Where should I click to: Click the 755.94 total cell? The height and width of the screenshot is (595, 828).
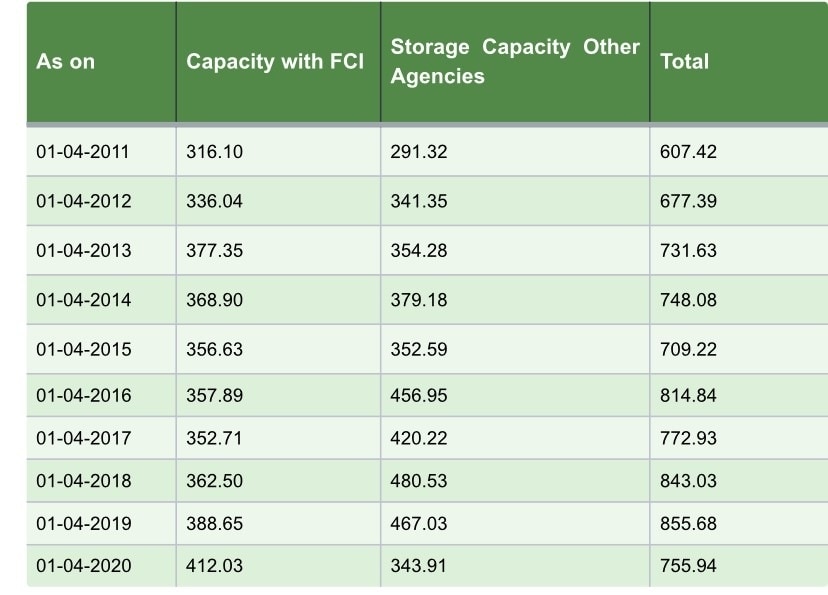pyautogui.click(x=689, y=566)
